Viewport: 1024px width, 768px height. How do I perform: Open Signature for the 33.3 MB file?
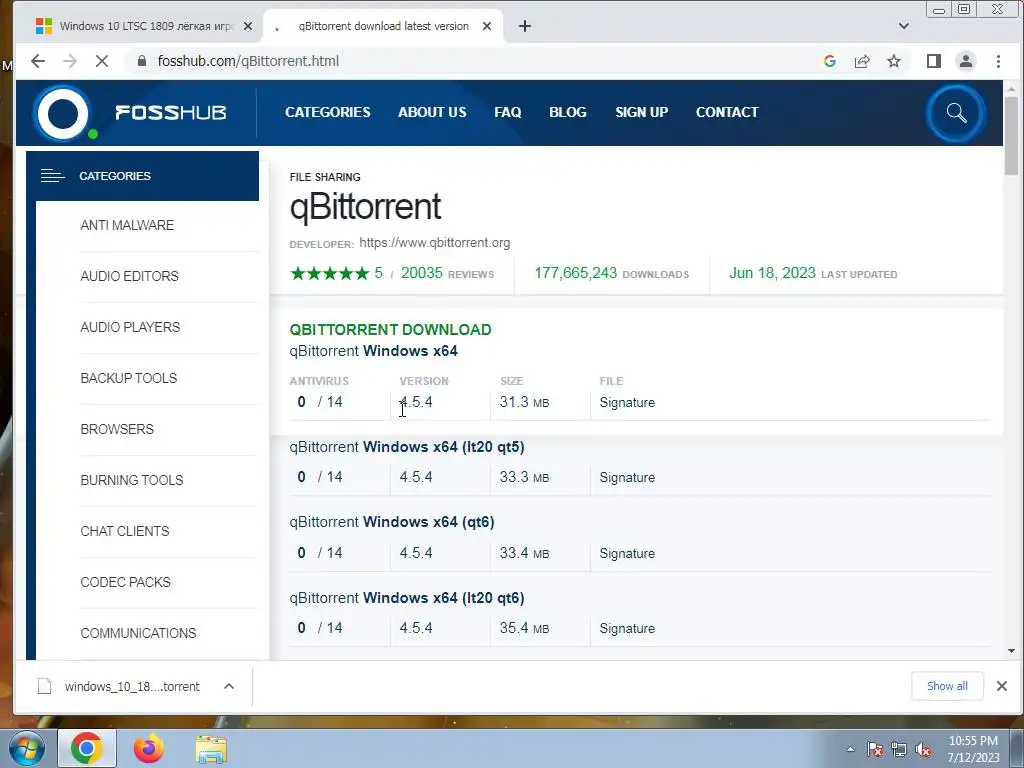click(627, 477)
